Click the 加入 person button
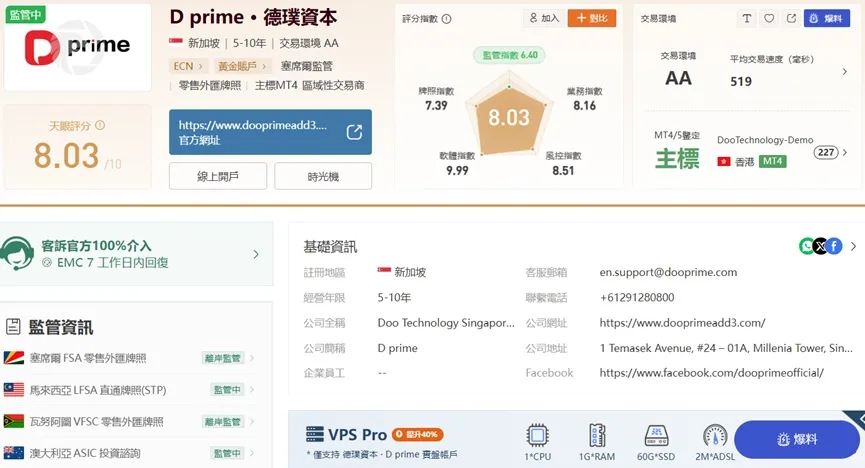 (544, 18)
